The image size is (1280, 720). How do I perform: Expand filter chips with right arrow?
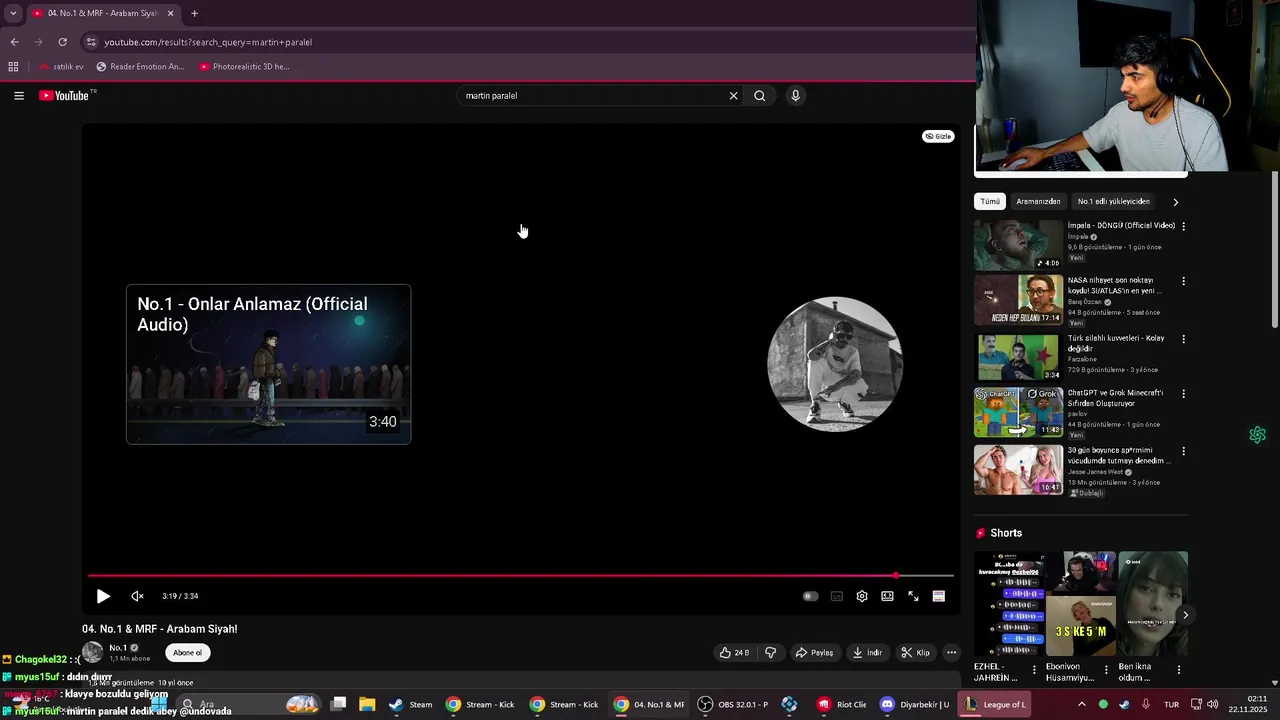[x=1175, y=202]
